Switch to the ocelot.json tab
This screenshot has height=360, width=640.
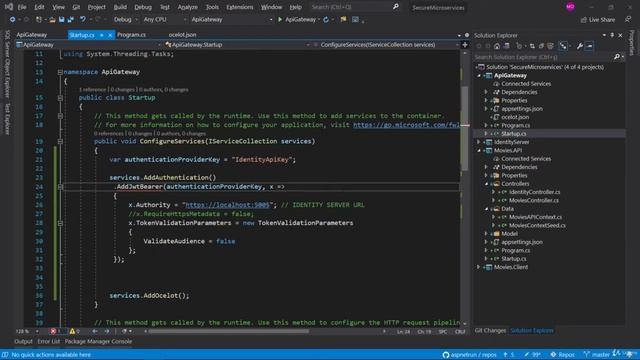pos(182,35)
